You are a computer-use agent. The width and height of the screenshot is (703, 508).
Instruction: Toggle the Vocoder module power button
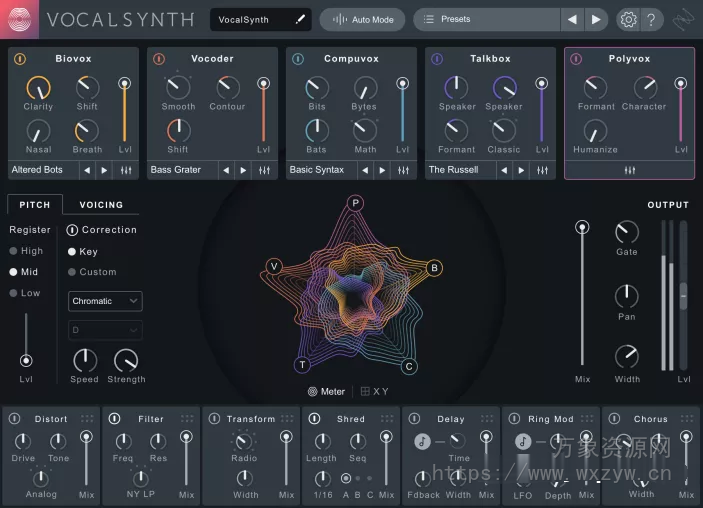click(159, 59)
